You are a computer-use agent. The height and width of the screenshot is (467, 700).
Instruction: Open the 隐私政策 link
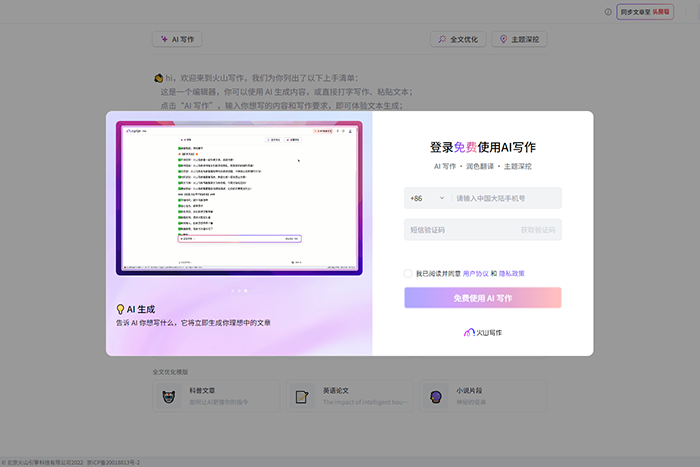pos(512,273)
